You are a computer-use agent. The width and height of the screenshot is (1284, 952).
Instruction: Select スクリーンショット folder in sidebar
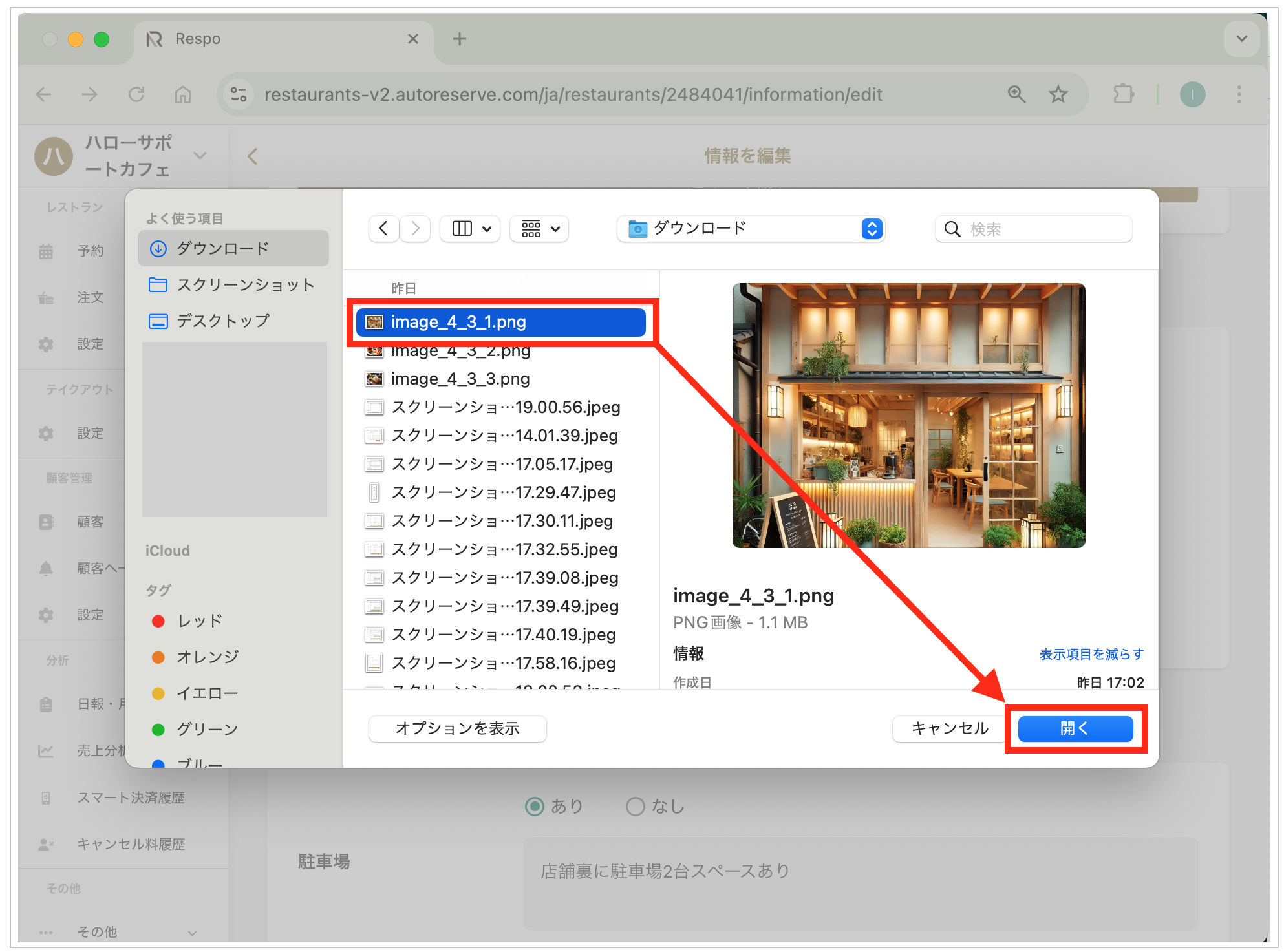click(x=233, y=285)
